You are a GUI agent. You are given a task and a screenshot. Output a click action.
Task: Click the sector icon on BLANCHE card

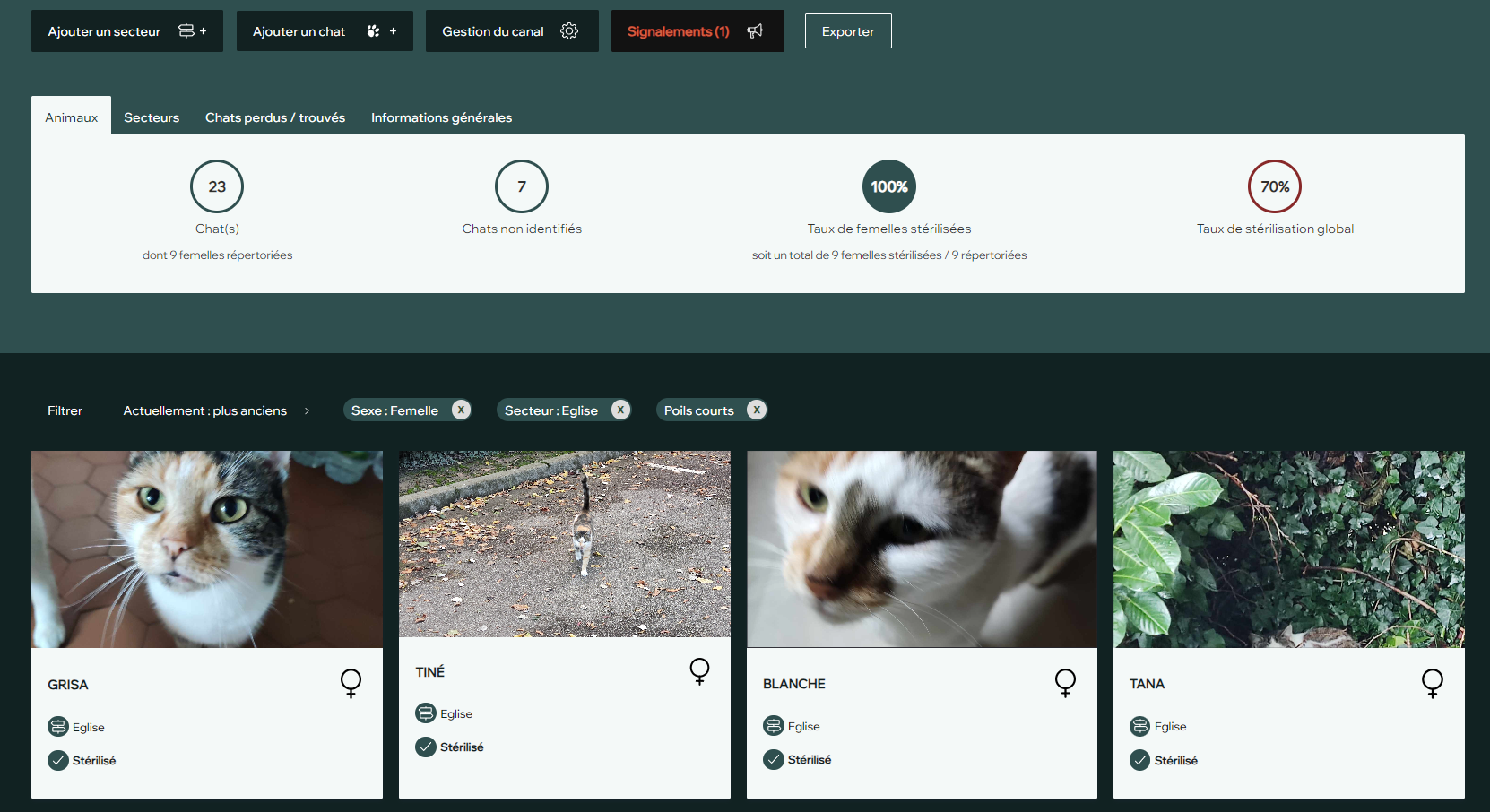(774, 726)
